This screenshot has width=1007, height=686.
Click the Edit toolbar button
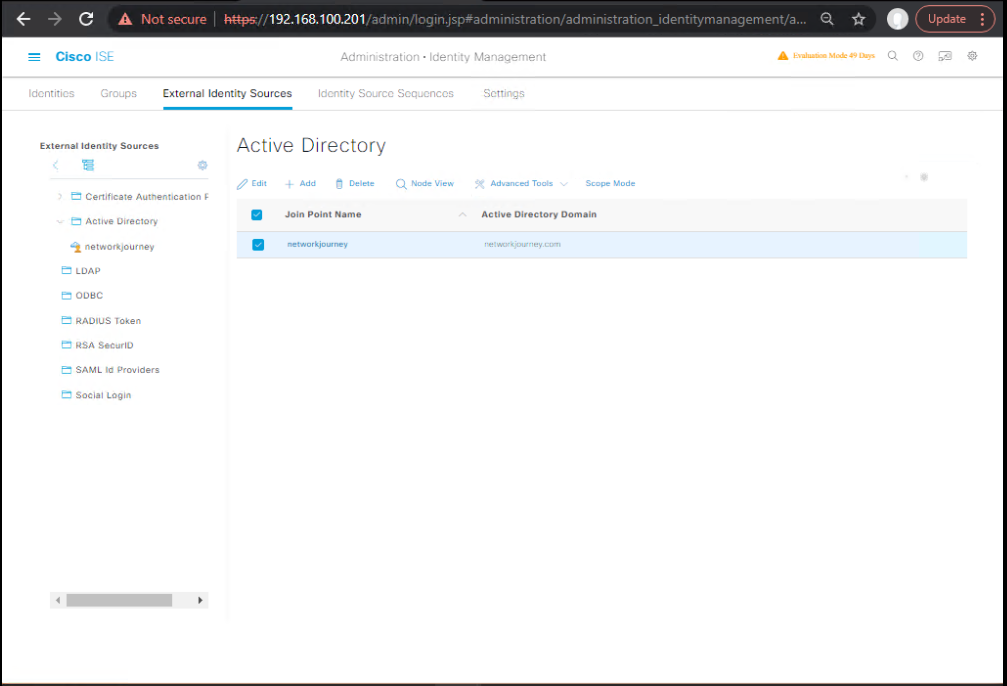click(252, 184)
